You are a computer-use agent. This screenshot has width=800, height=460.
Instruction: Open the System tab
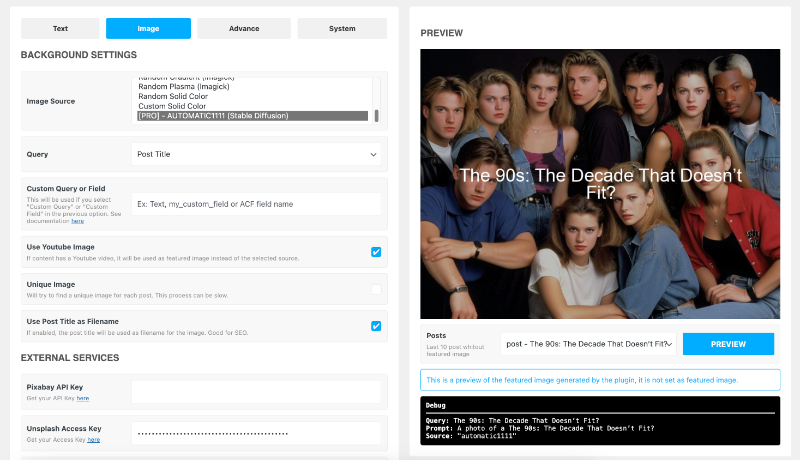(342, 29)
